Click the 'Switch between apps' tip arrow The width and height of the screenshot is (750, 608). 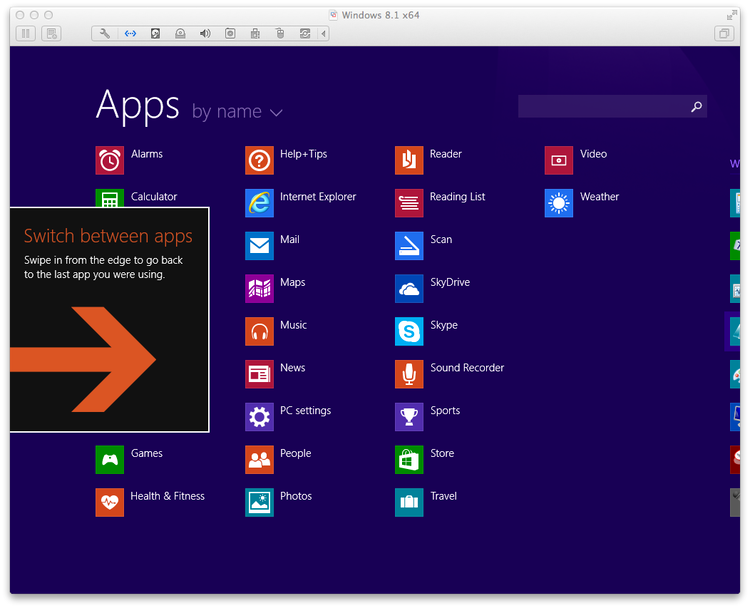[83, 359]
